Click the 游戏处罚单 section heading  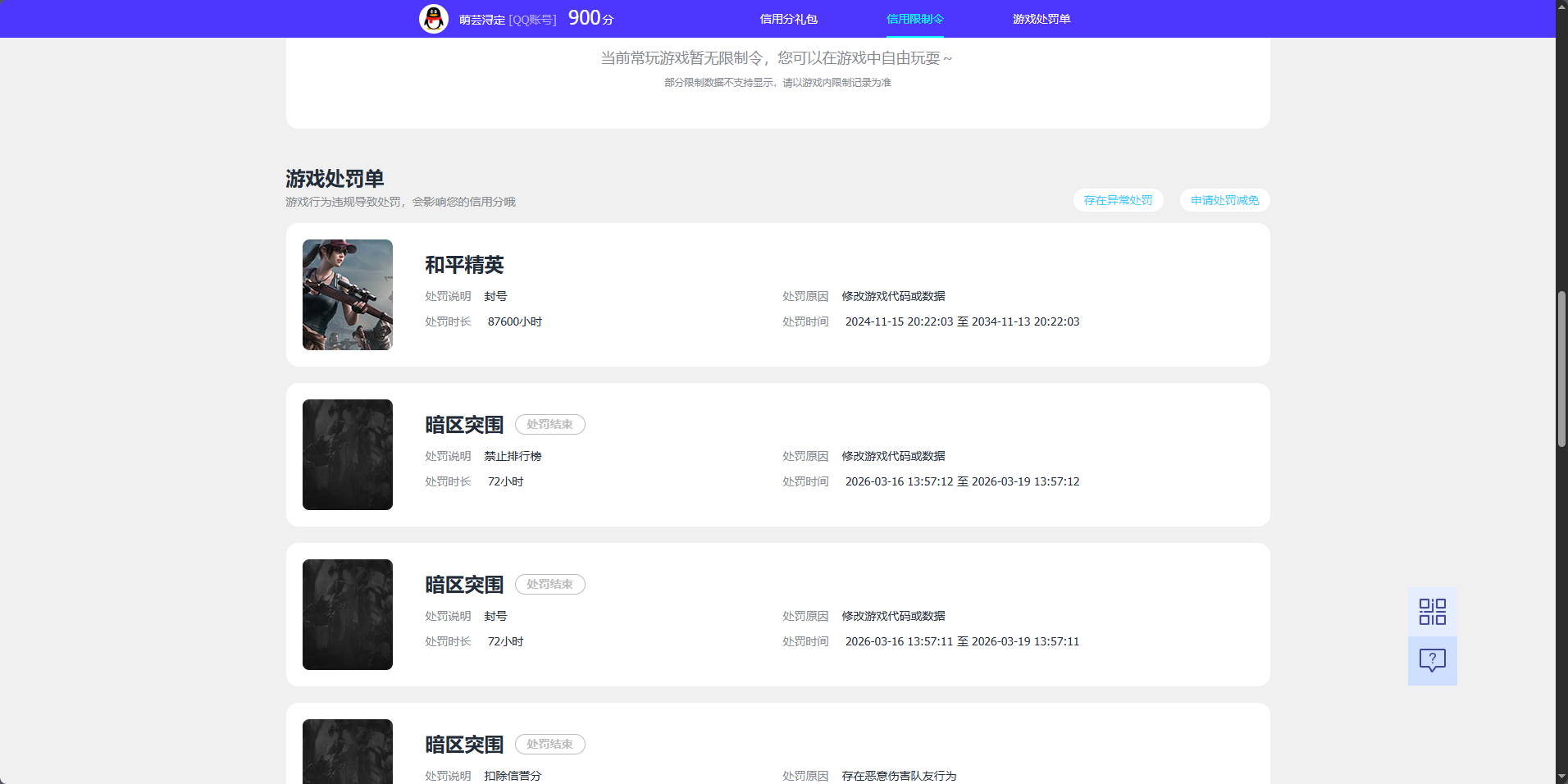[335, 179]
